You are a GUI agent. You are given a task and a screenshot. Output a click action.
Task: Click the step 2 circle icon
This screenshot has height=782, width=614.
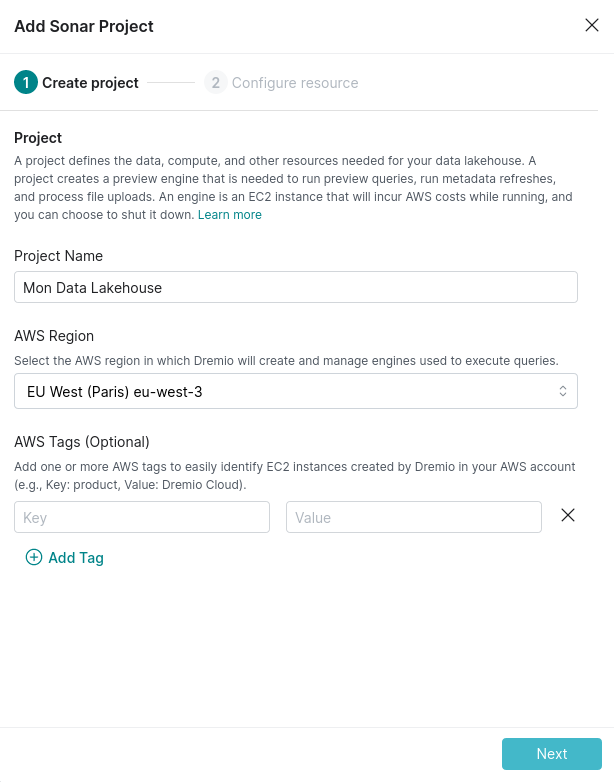[x=215, y=83]
